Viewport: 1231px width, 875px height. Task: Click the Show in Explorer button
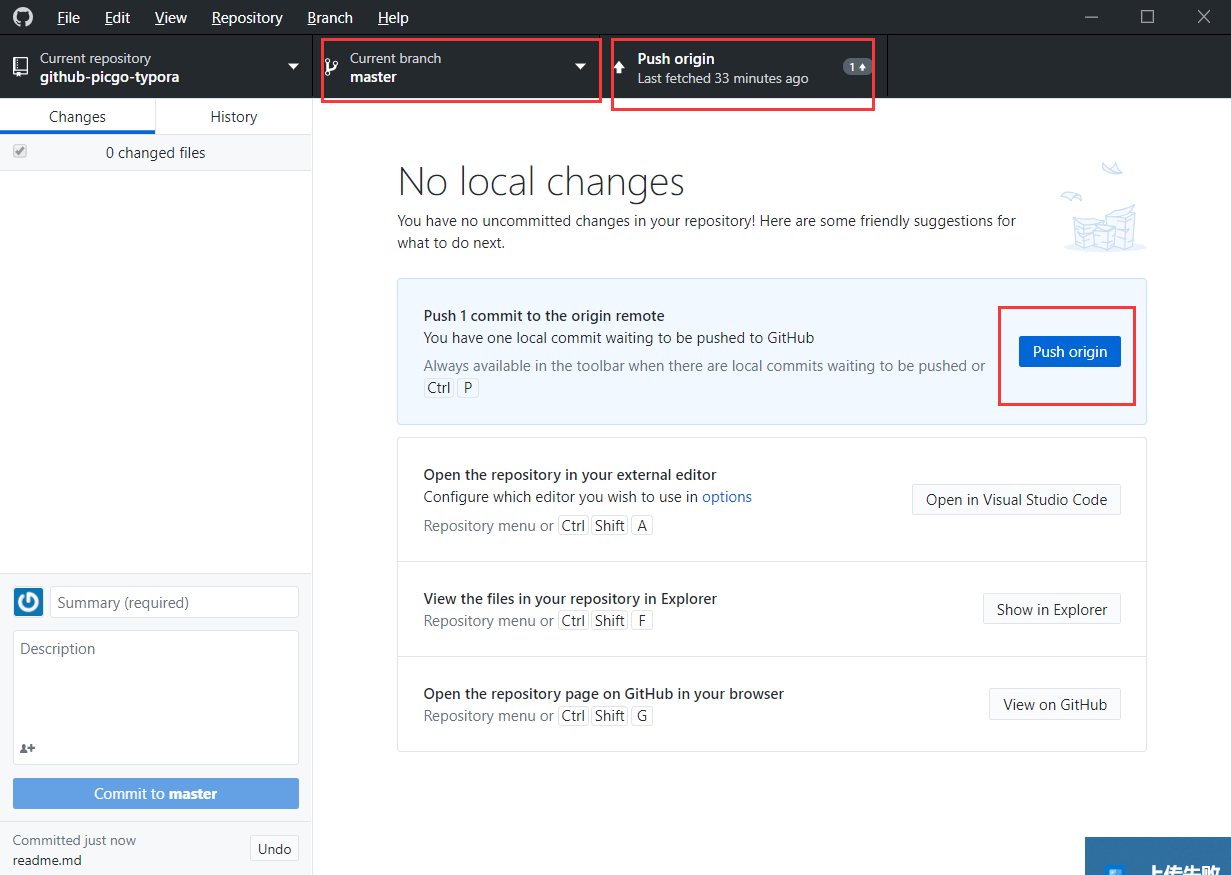[x=1052, y=609]
